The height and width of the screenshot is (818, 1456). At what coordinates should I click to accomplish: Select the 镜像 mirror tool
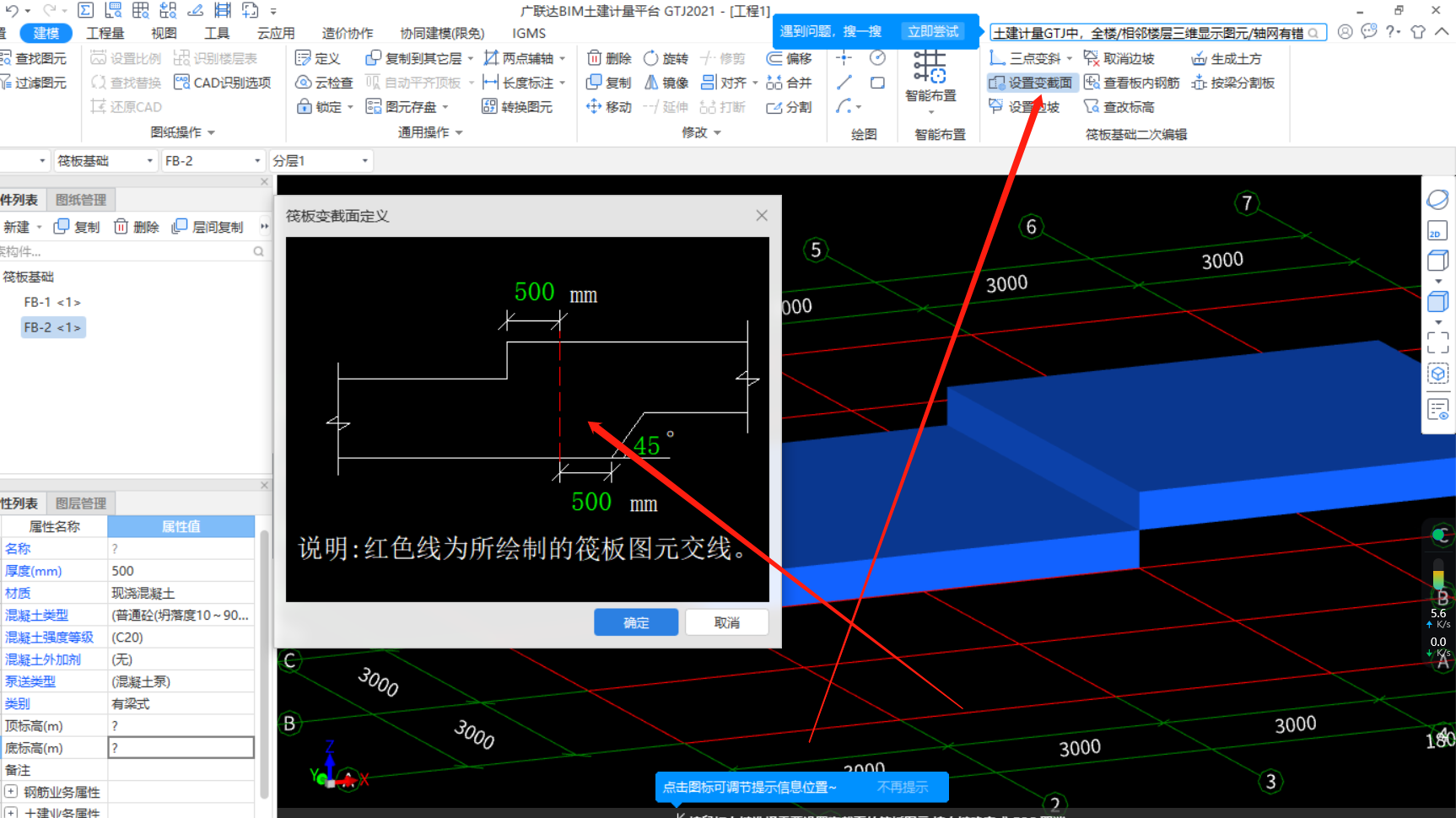[x=666, y=83]
